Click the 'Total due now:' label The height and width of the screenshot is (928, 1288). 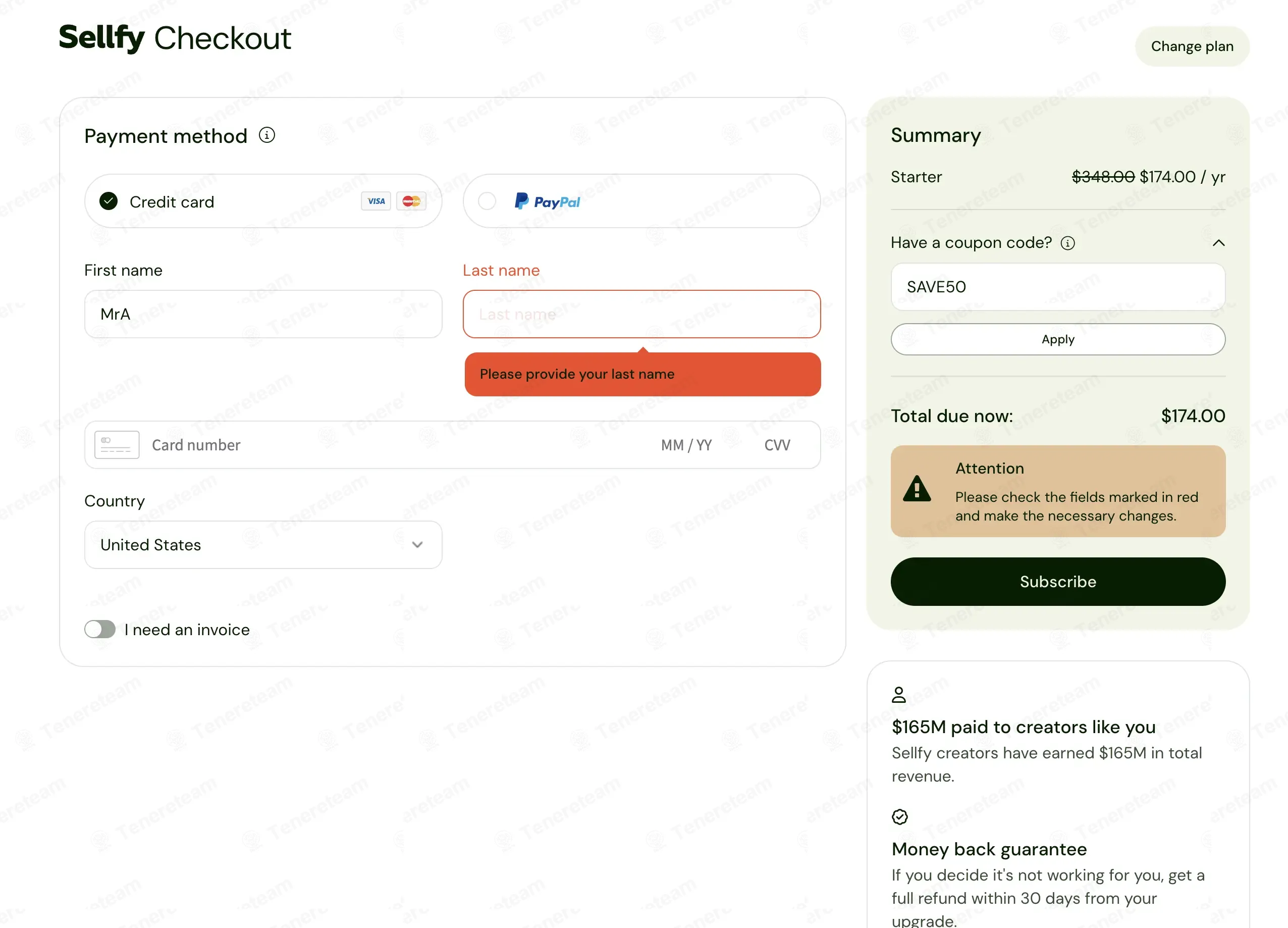point(952,416)
